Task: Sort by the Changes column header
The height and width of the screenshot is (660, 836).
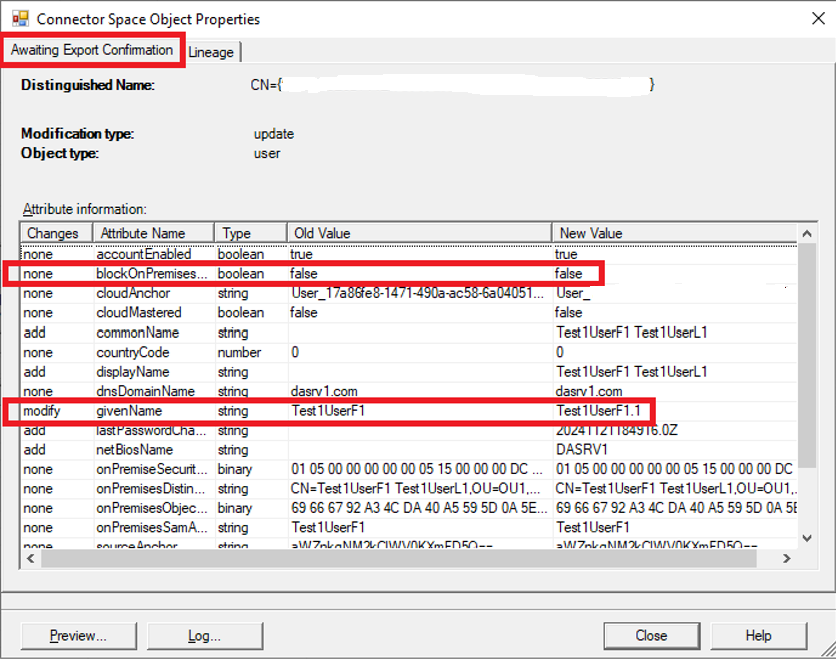Action: [x=57, y=234]
